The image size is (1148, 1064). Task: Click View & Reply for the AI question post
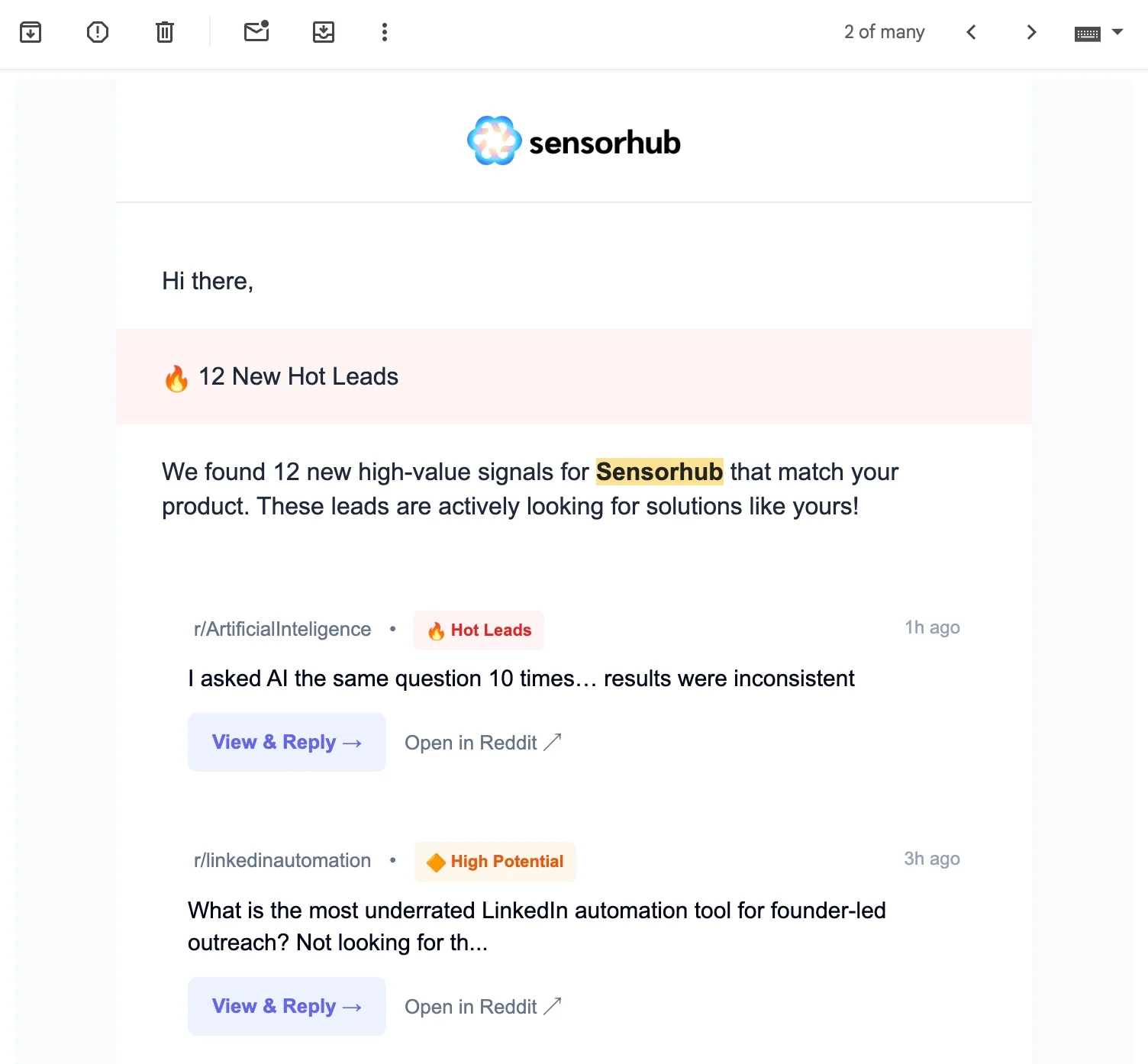click(287, 743)
